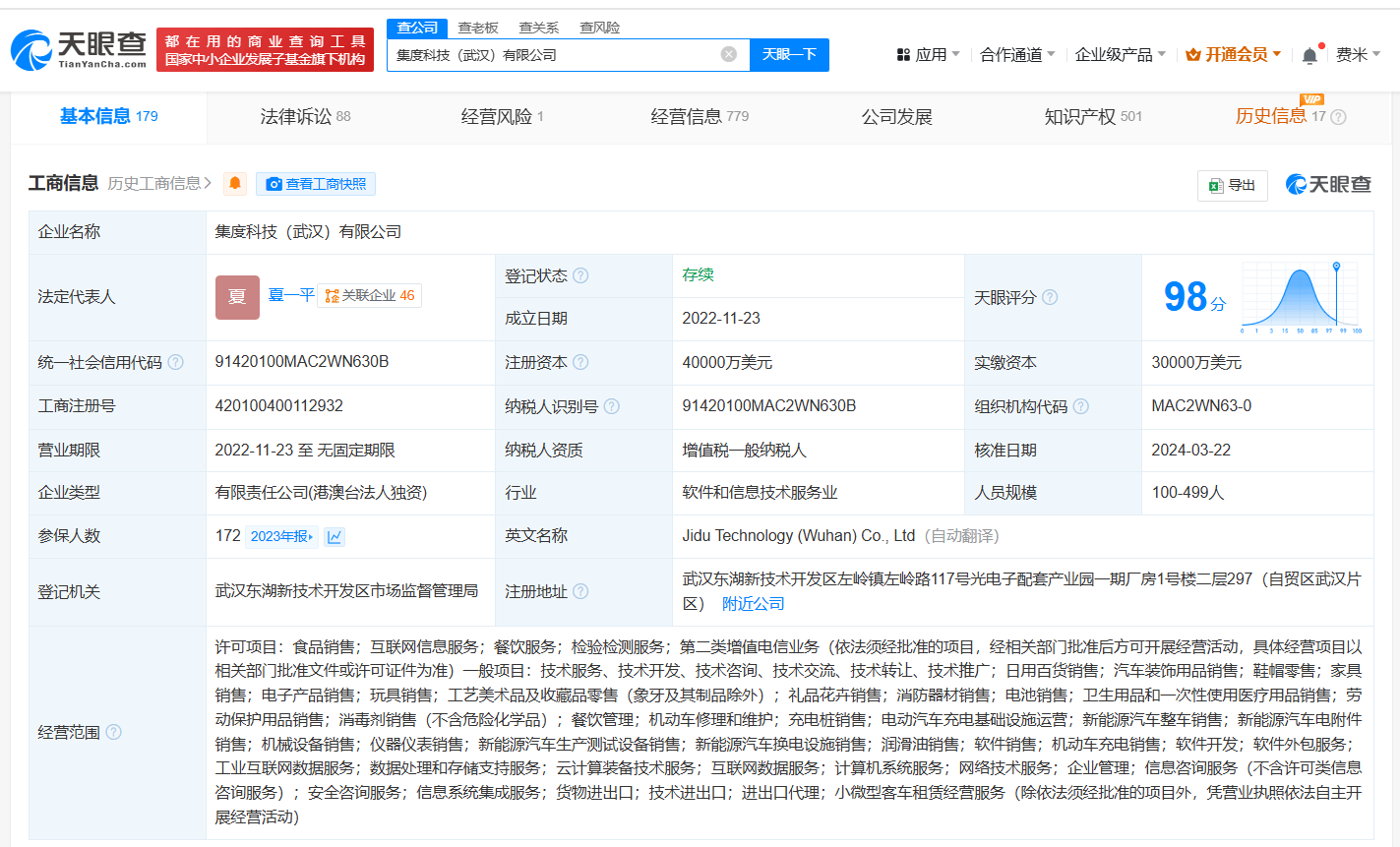Click the 2024-03-22 approval date

tap(1190, 450)
